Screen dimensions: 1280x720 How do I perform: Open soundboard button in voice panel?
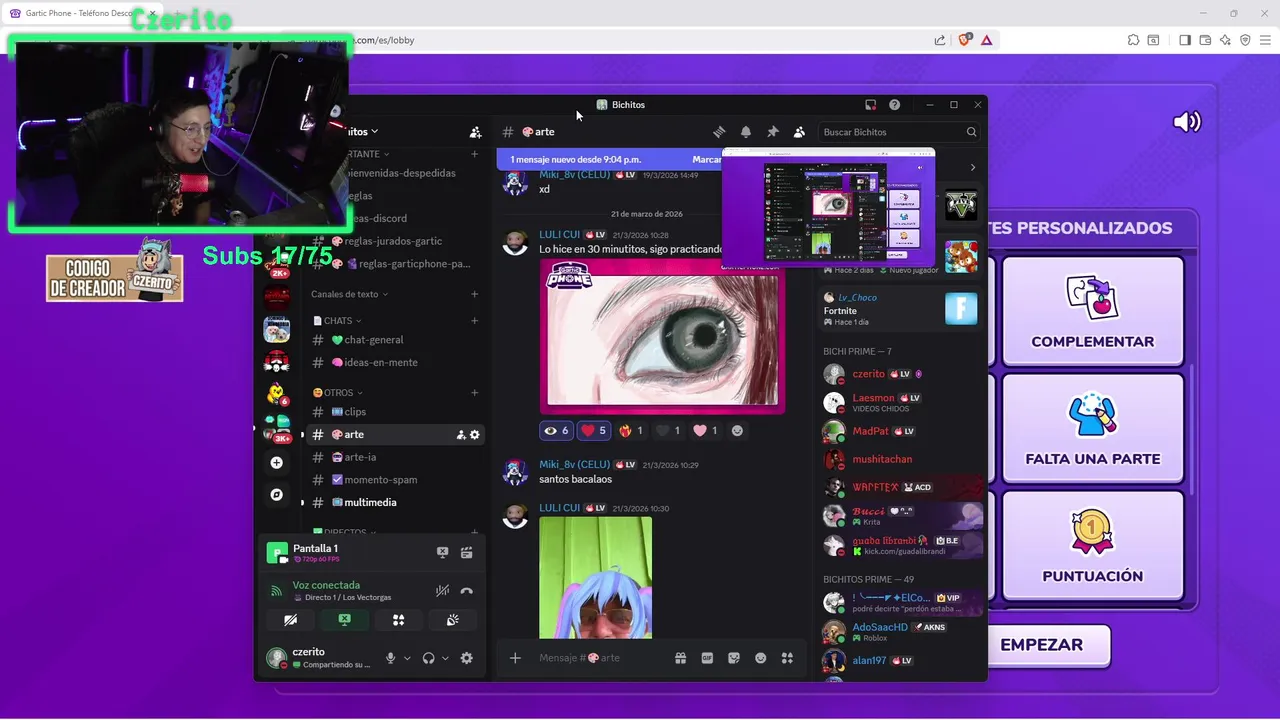click(x=453, y=620)
